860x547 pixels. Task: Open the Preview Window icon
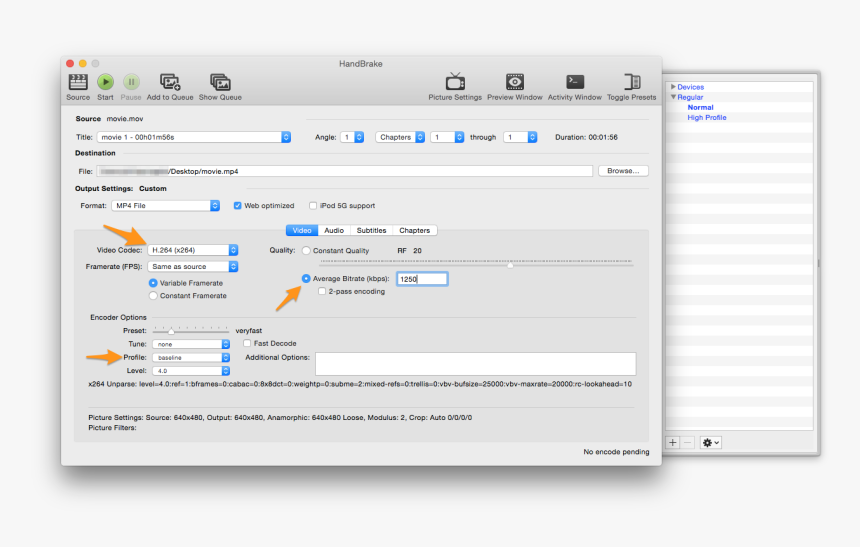(514, 82)
